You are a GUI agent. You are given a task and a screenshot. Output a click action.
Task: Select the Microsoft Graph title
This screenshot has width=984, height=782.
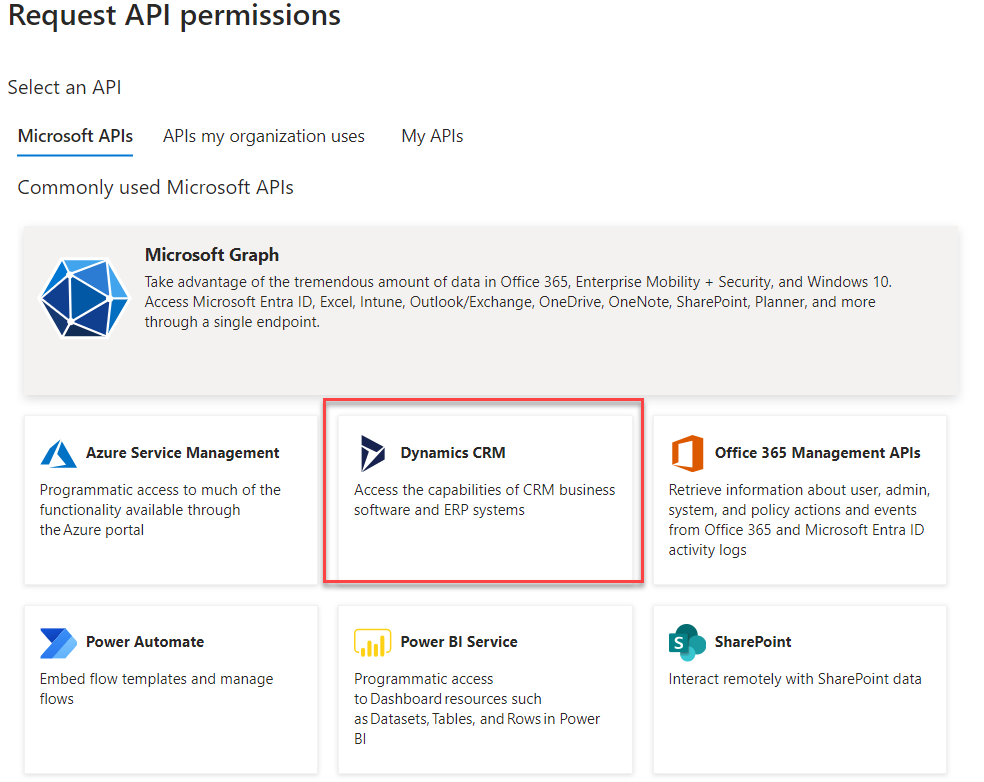point(212,255)
